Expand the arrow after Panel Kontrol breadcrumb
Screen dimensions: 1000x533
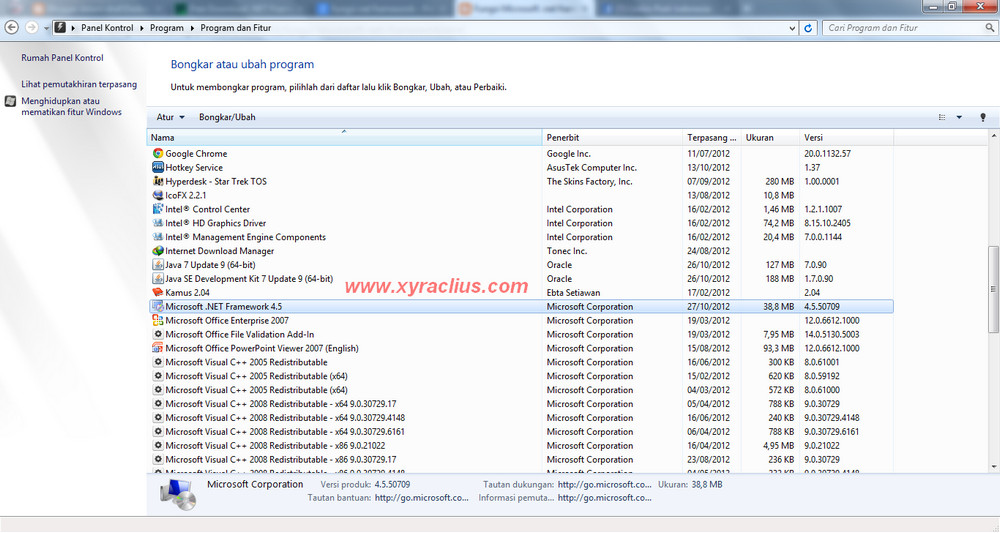[142, 28]
